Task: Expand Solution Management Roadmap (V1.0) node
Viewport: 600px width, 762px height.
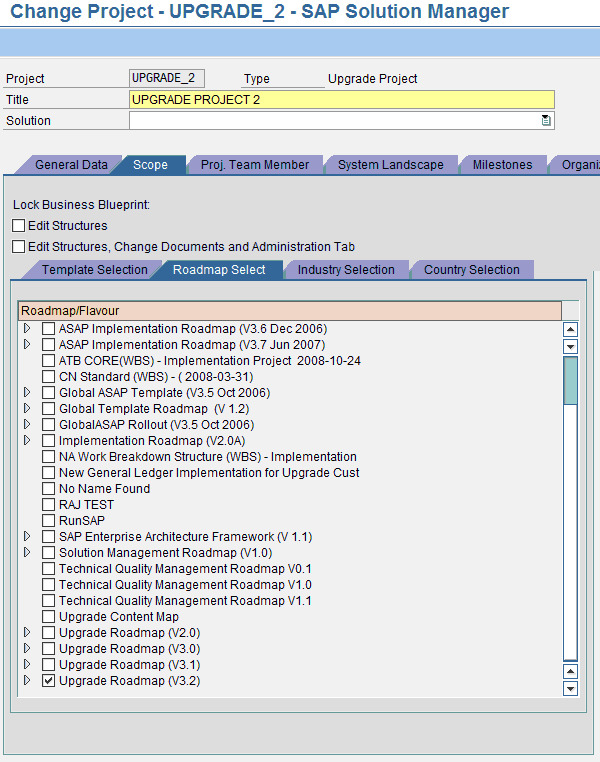Action: (27, 553)
